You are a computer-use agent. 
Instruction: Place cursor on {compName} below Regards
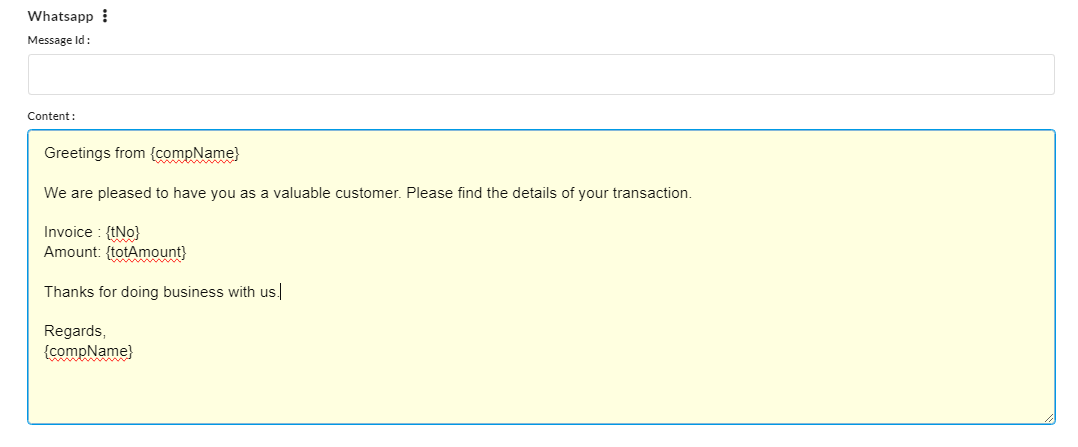coord(89,351)
